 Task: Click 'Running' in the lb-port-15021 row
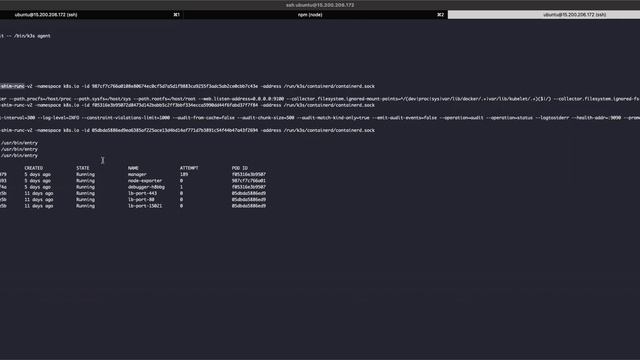coord(85,206)
